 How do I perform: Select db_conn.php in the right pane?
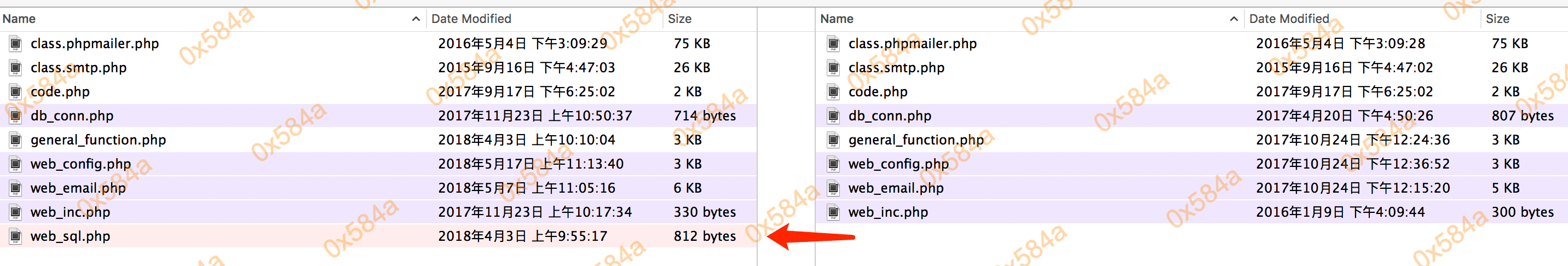click(x=889, y=115)
